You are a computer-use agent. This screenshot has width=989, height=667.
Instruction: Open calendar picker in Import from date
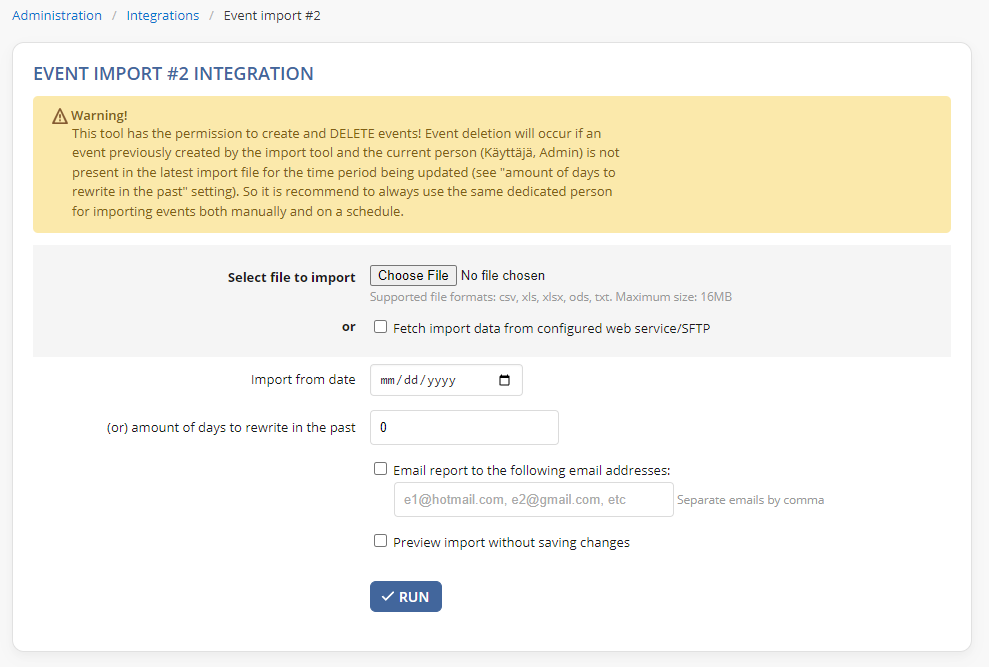pyautogui.click(x=505, y=380)
